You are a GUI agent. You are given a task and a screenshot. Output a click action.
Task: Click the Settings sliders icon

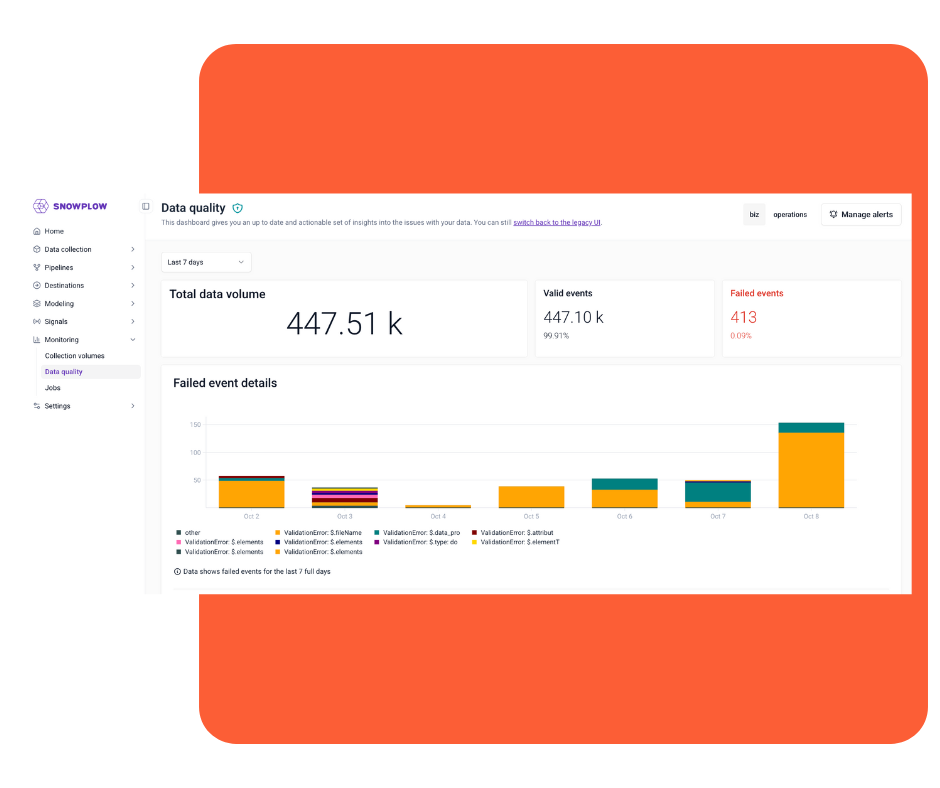(37, 406)
